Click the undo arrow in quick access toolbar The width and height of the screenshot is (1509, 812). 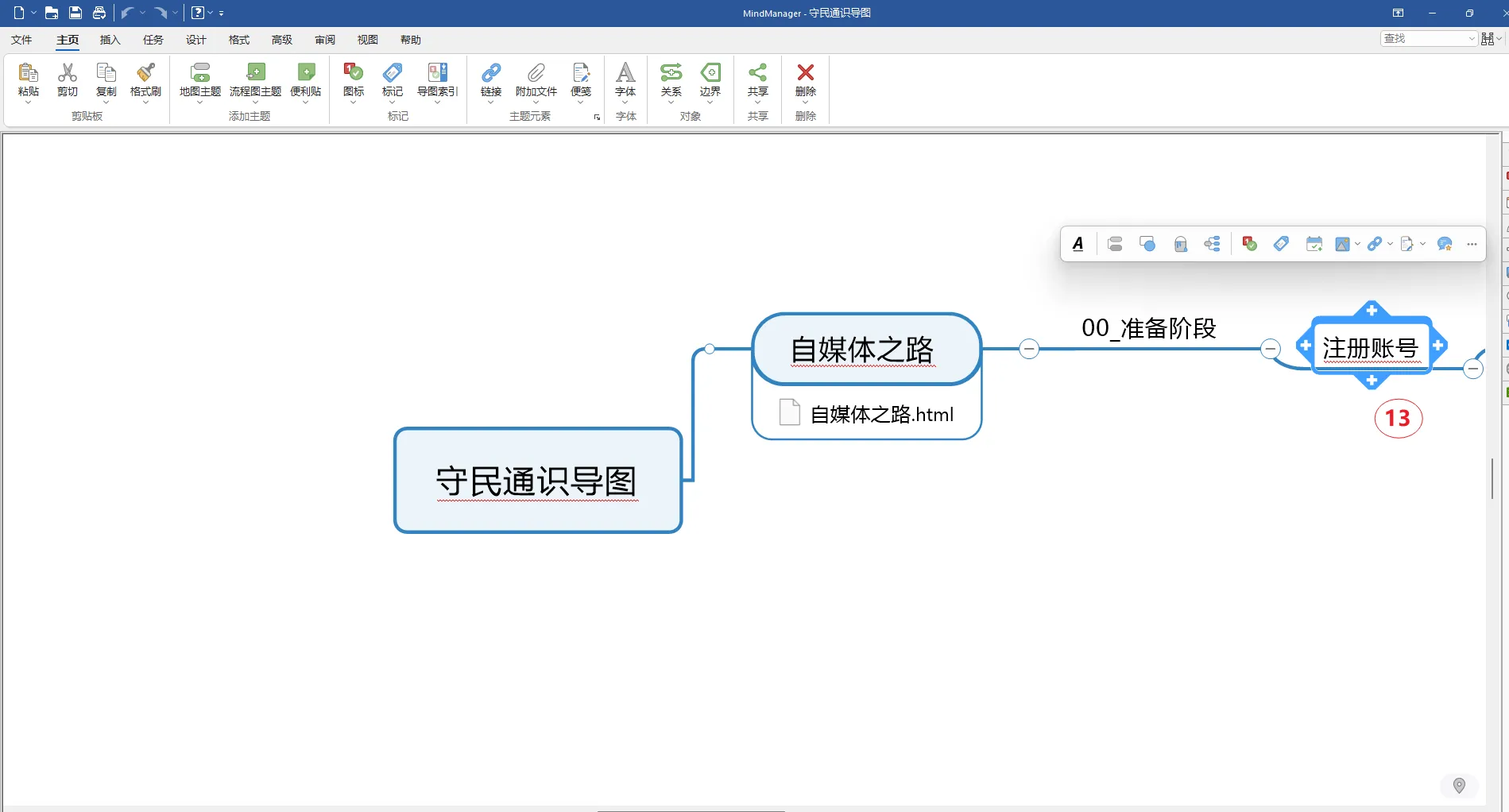pyautogui.click(x=127, y=13)
